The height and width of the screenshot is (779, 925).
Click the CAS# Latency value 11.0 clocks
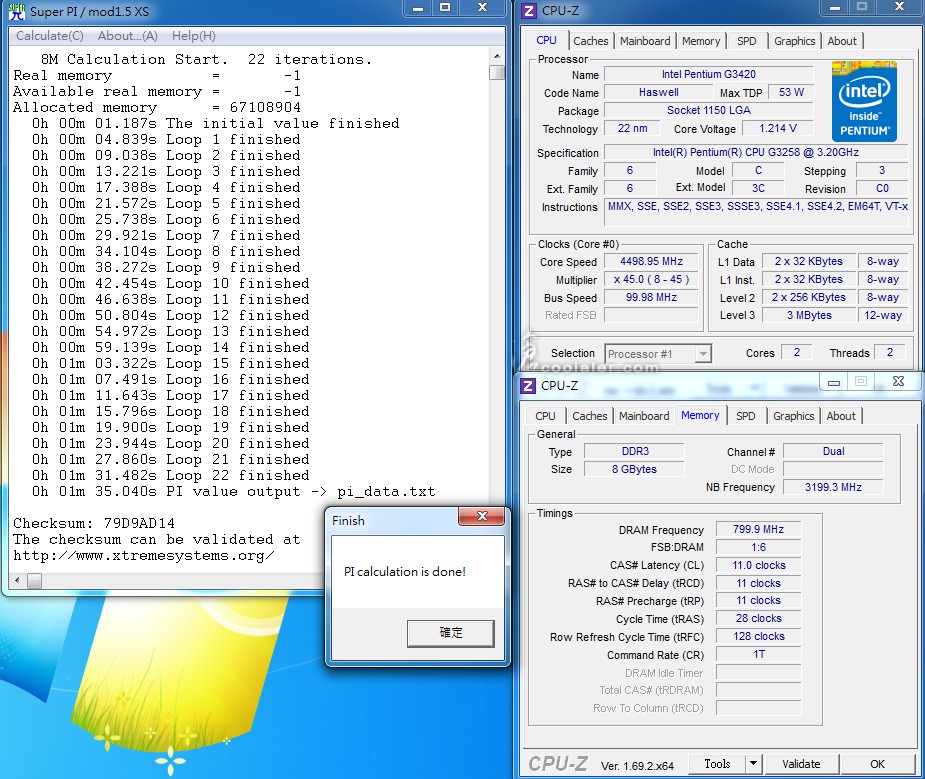click(758, 566)
